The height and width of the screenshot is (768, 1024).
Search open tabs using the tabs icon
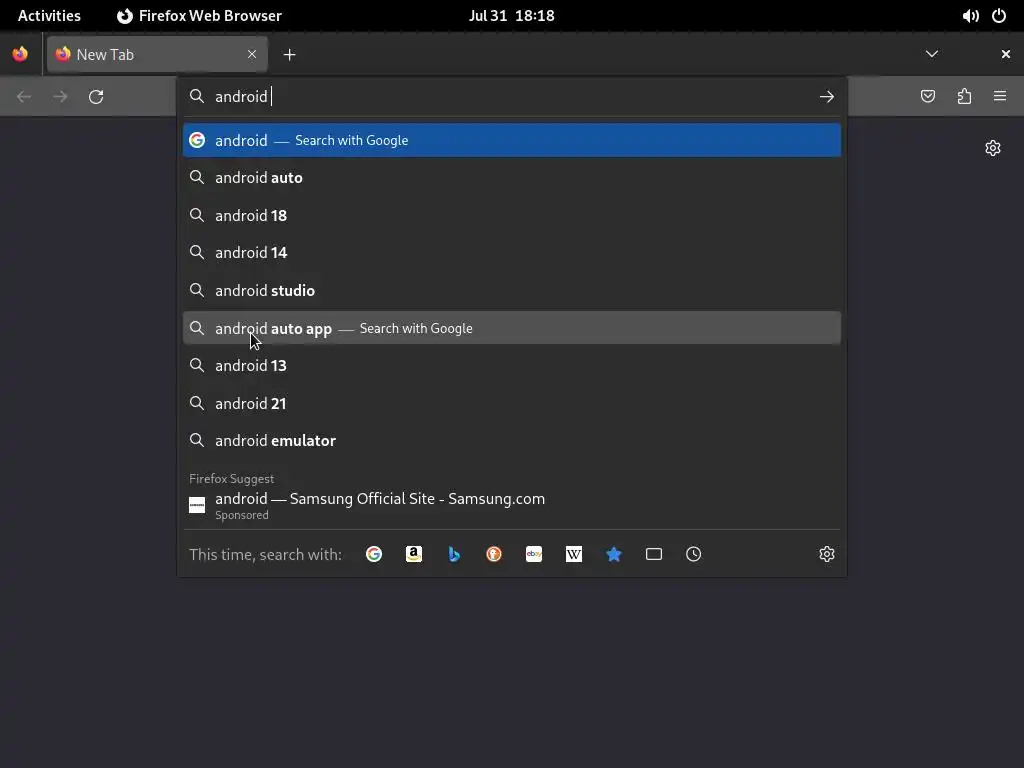(654, 554)
